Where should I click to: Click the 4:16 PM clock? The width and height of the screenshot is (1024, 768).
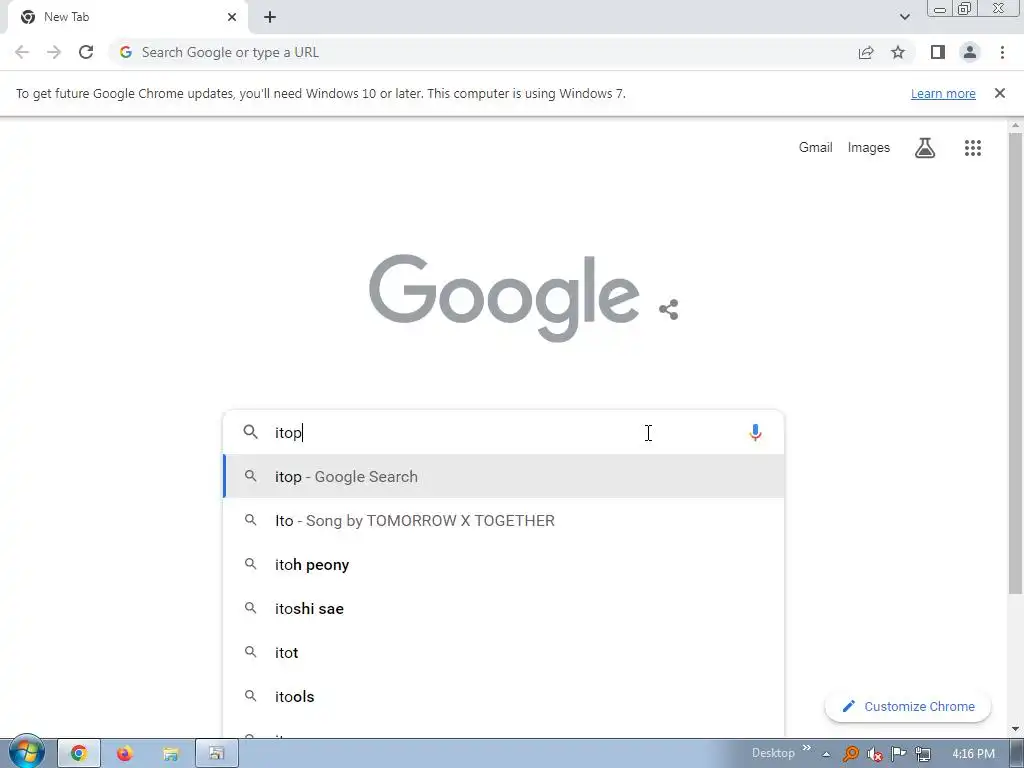973,754
